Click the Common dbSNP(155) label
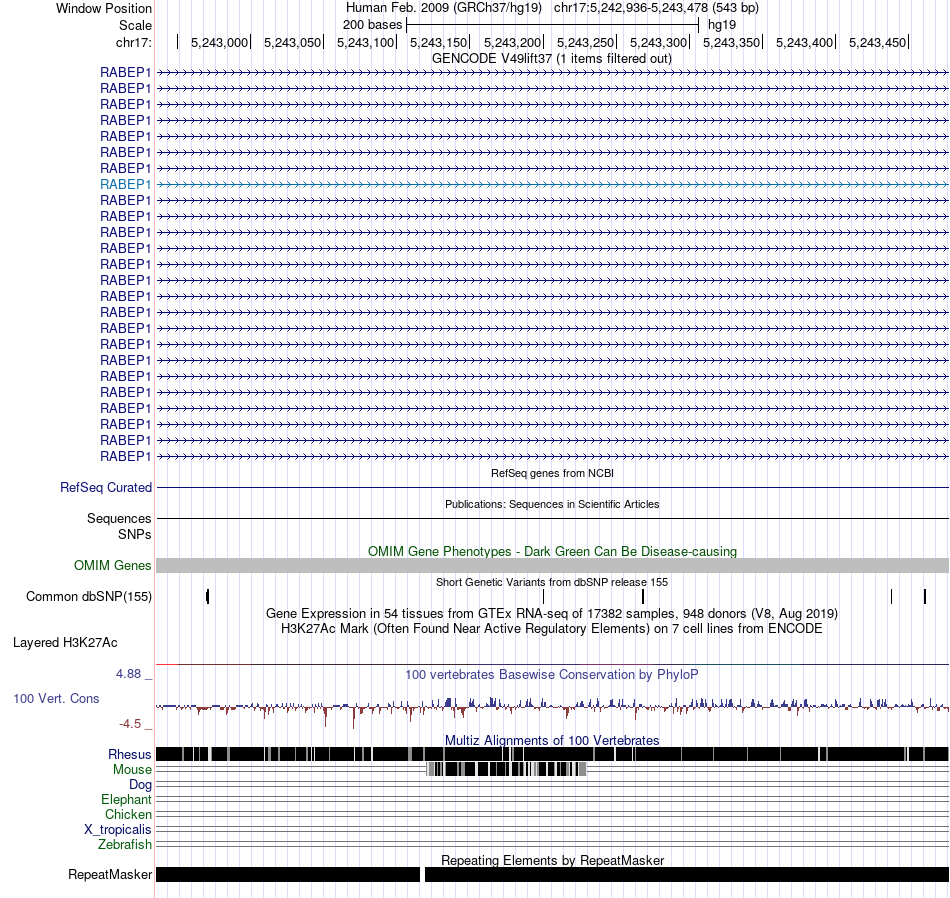 coord(89,597)
